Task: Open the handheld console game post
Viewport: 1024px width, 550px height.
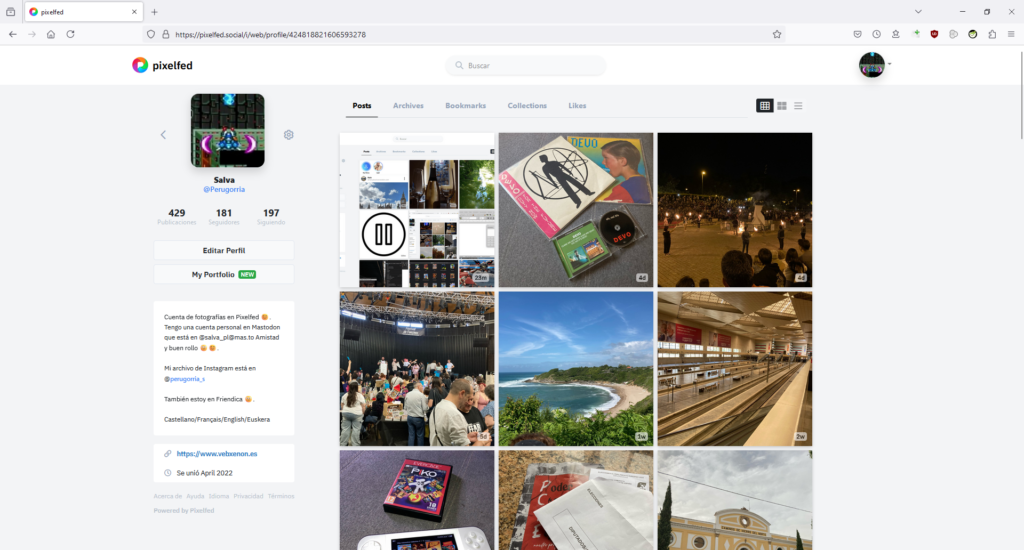Action: tap(417, 500)
